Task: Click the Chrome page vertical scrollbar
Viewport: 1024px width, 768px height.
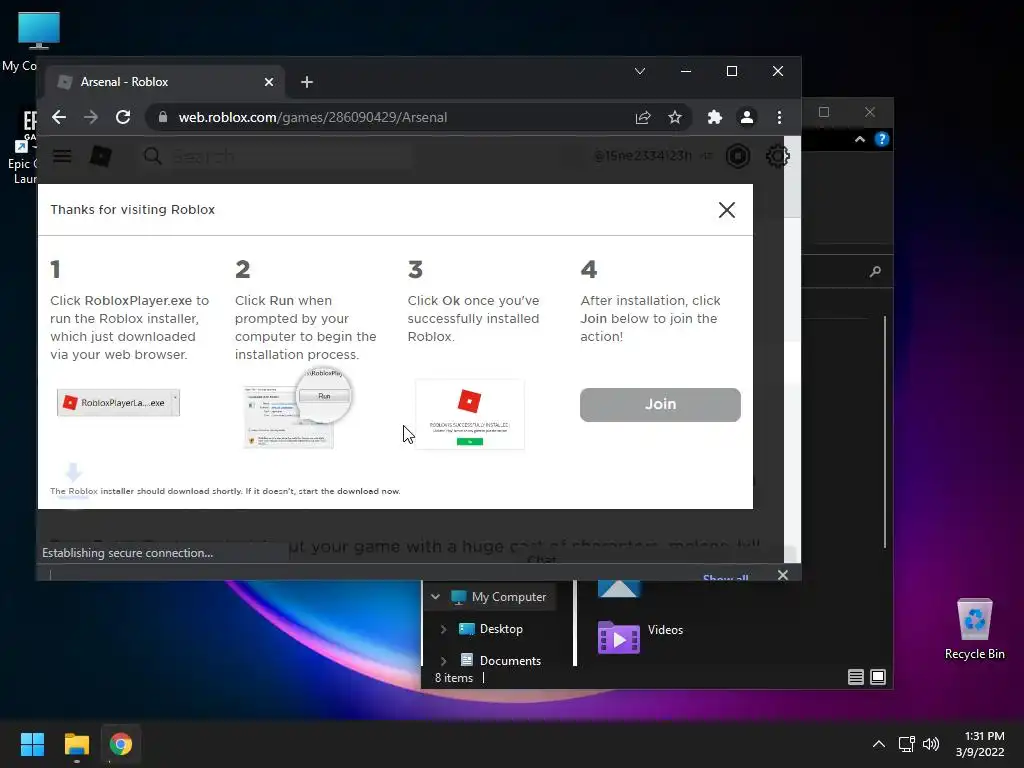Action: 792,349
